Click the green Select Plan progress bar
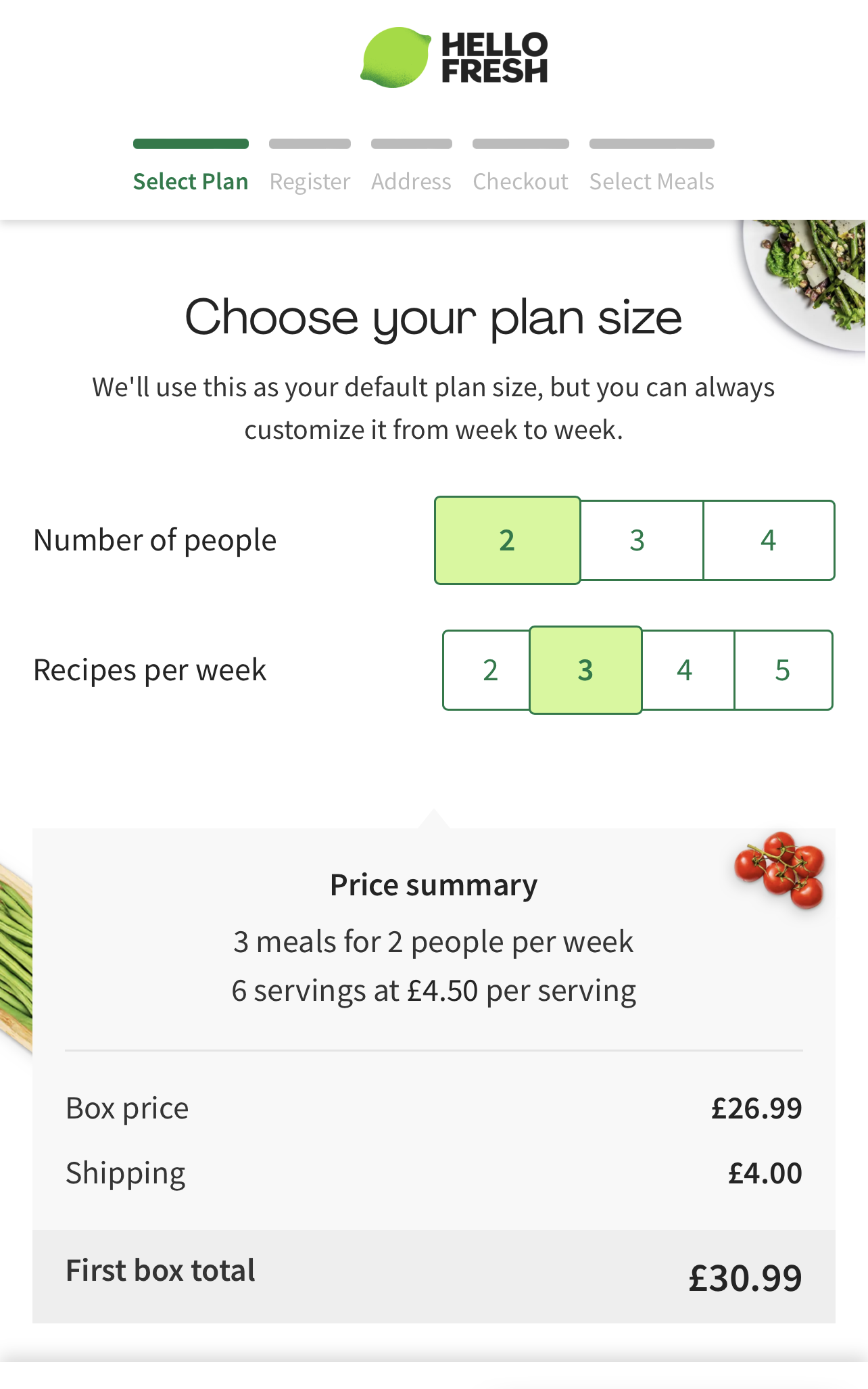The image size is (868, 1389). click(191, 143)
